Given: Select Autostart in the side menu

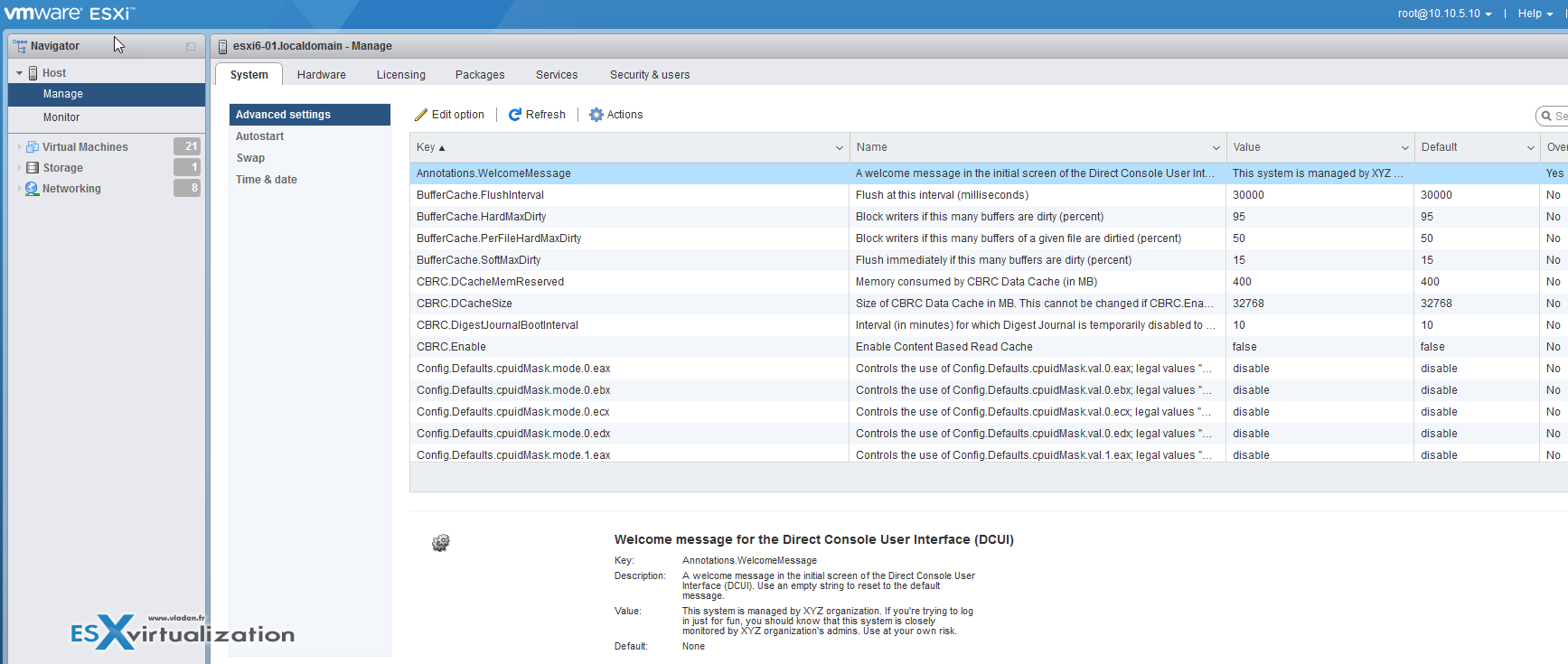Looking at the screenshot, I should tap(309, 136).
